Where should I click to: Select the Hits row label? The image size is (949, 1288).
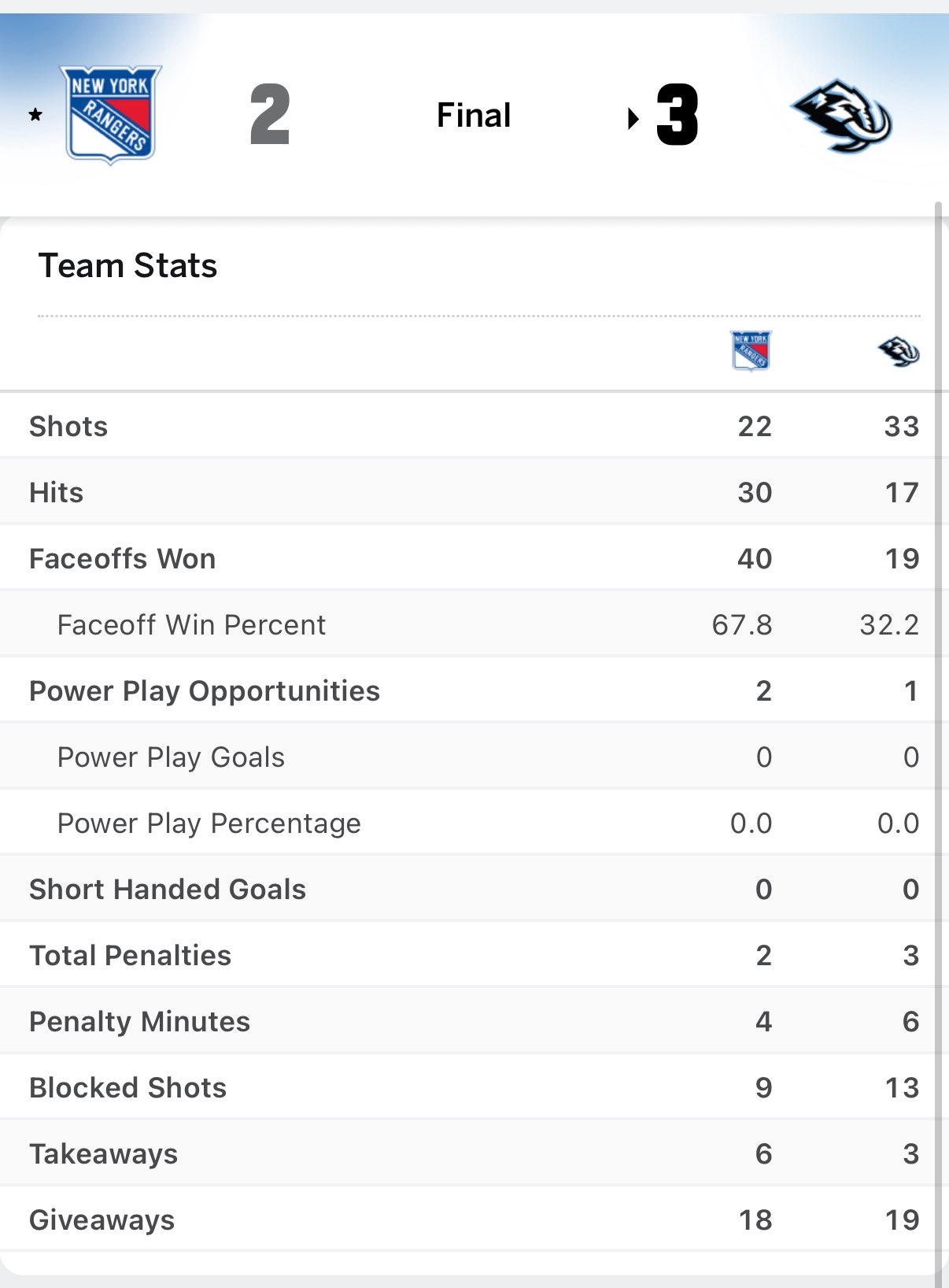[x=56, y=492]
